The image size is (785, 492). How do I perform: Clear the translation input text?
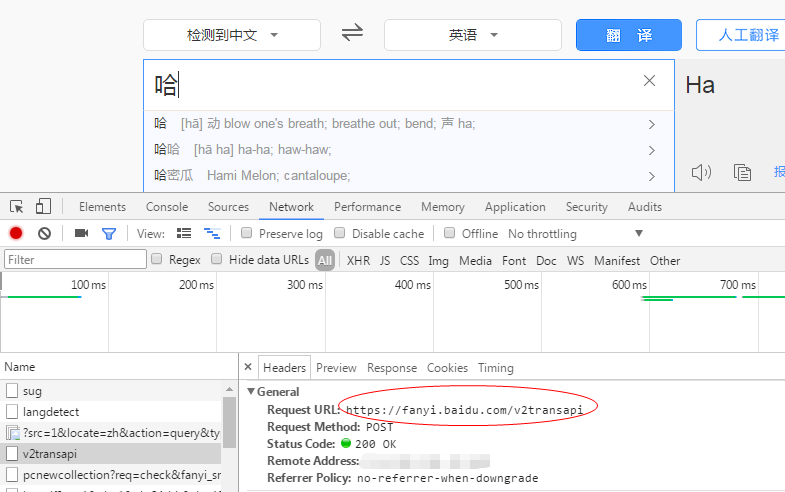point(649,81)
